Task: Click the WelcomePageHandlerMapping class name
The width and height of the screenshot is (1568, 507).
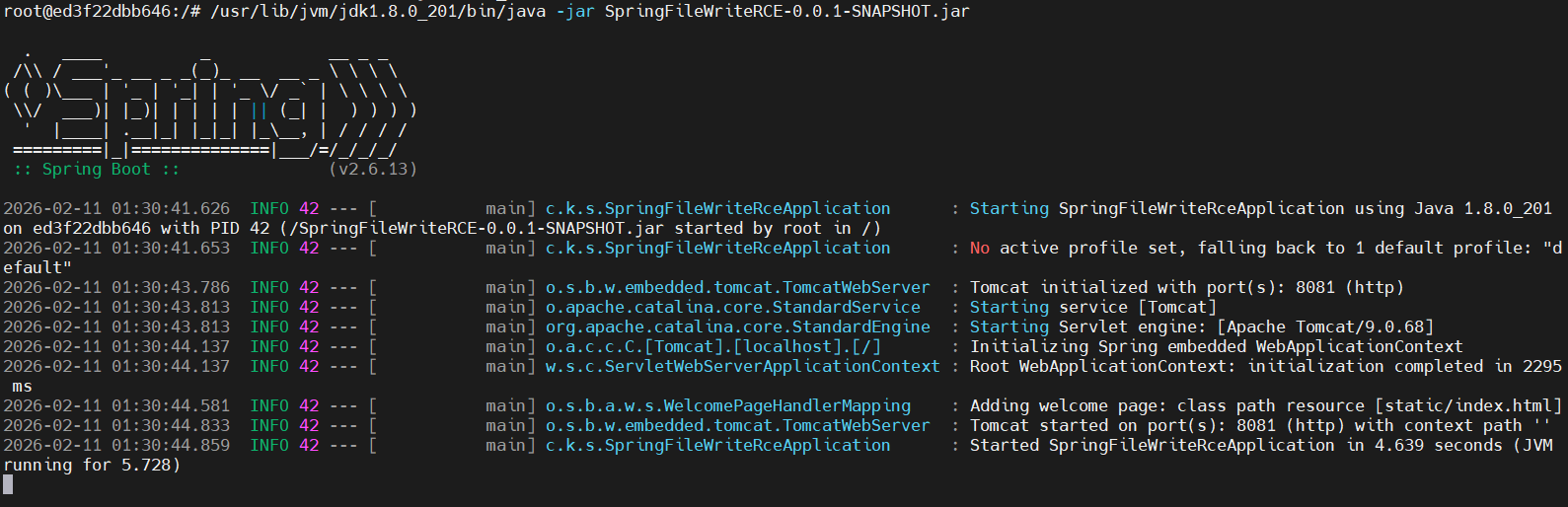Action: click(727, 406)
